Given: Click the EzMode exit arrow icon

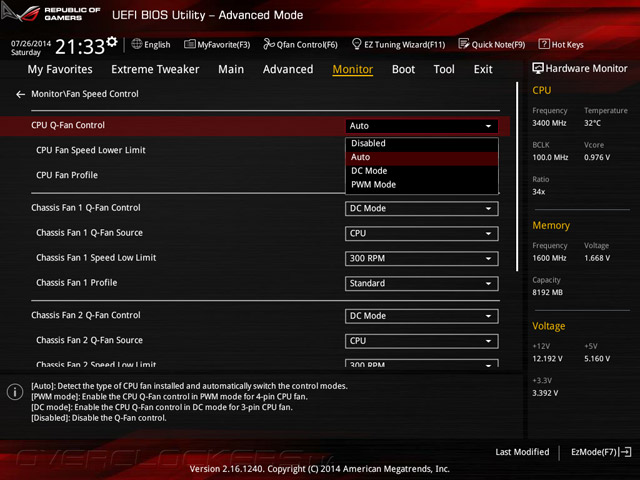Looking at the screenshot, I should (x=626, y=452).
